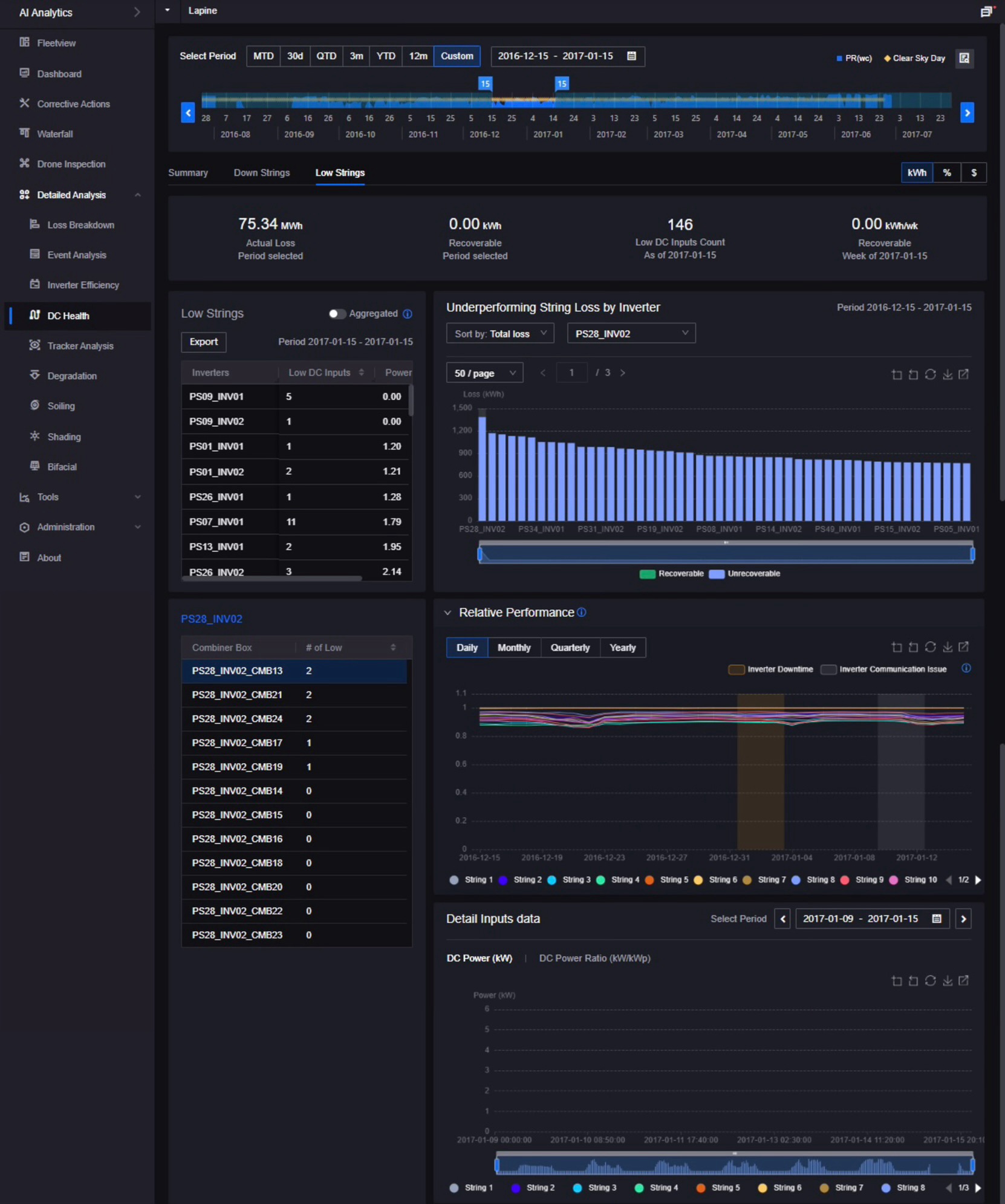Screen dimensions: 1005x1204
Task: Click the chart settings icon beside Clear Sky Day
Action: click(x=964, y=58)
